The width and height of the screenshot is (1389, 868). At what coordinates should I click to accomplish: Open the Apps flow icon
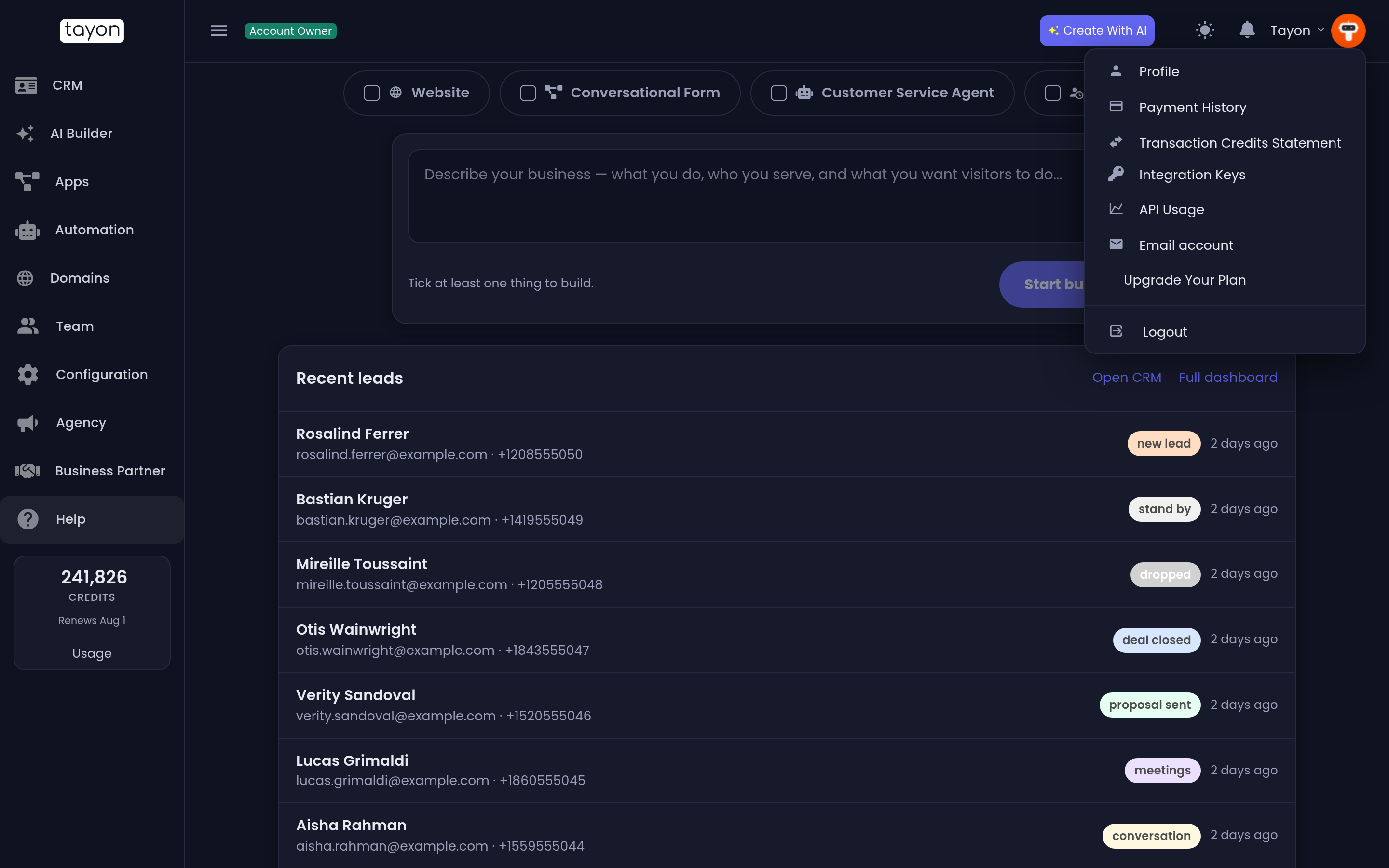(27, 181)
